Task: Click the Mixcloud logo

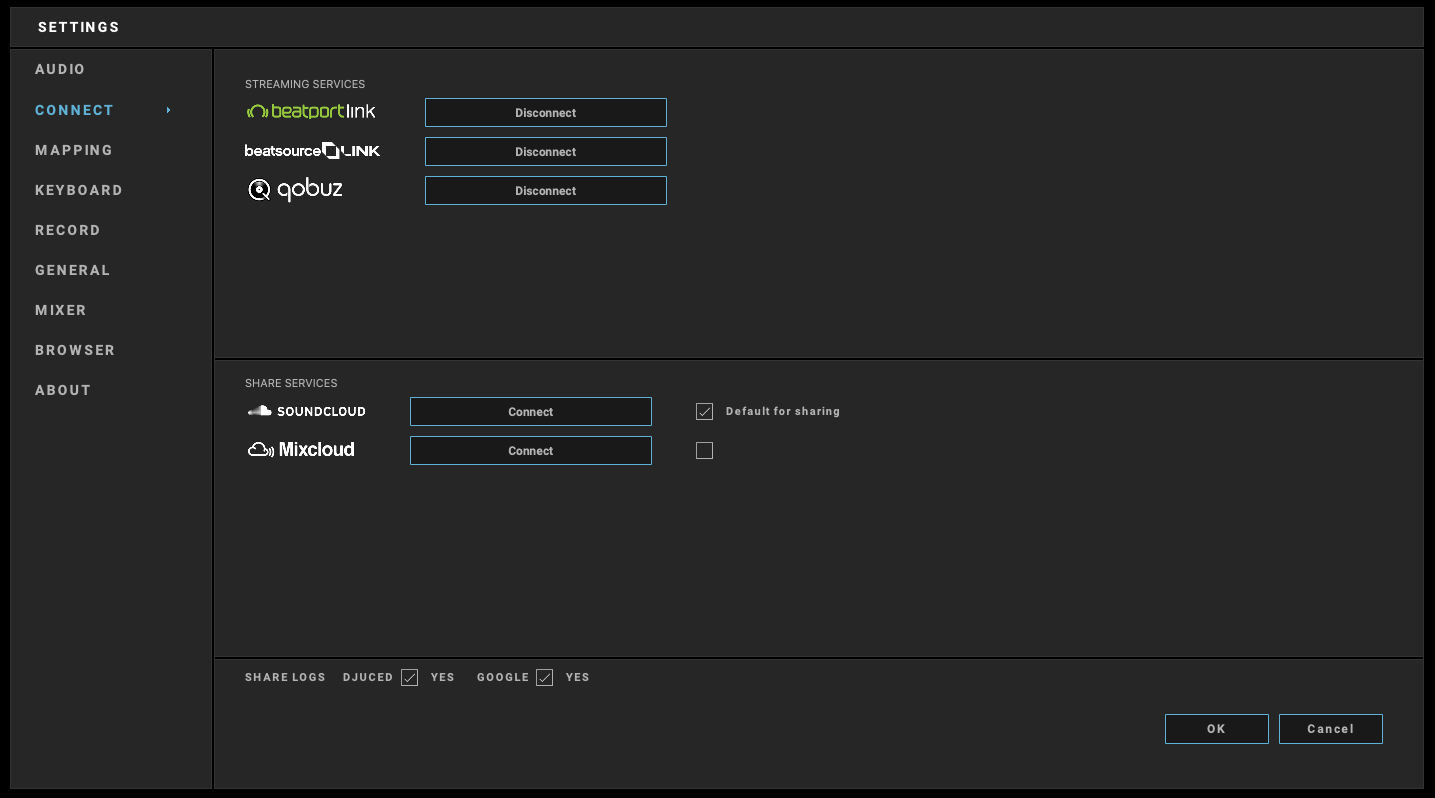Action: [x=301, y=450]
